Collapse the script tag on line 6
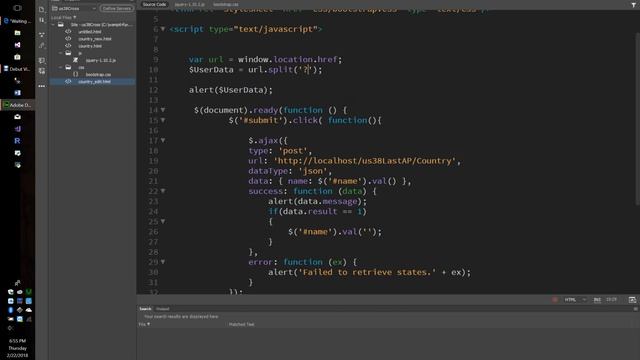 click(x=163, y=29)
